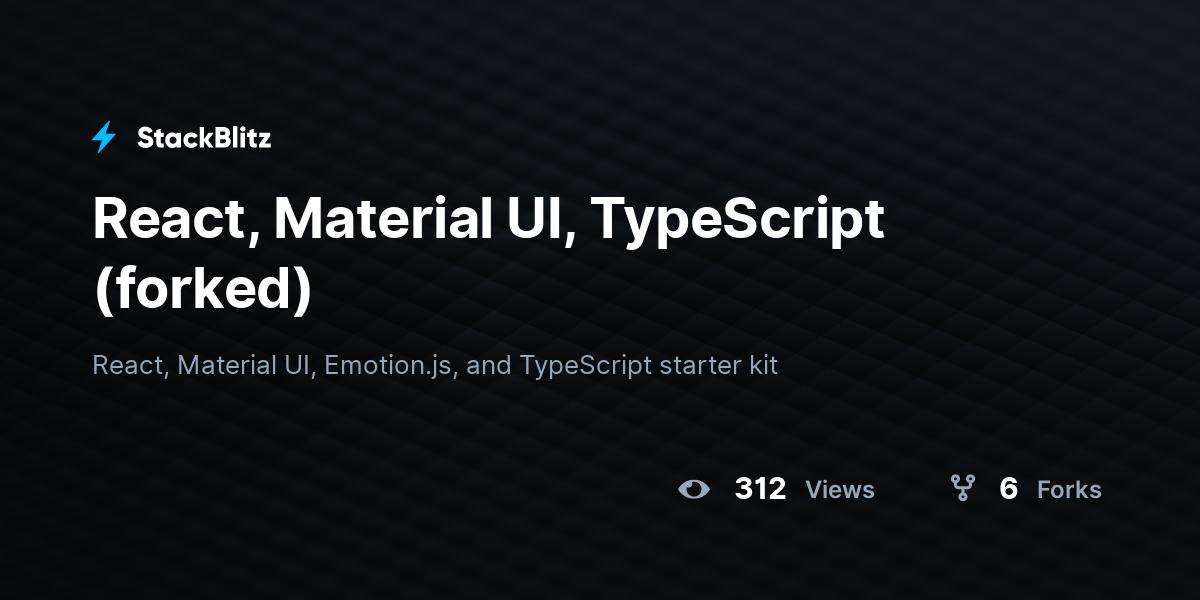Select the 312 view count number
Image resolution: width=1200 pixels, height=600 pixels.
coord(760,489)
